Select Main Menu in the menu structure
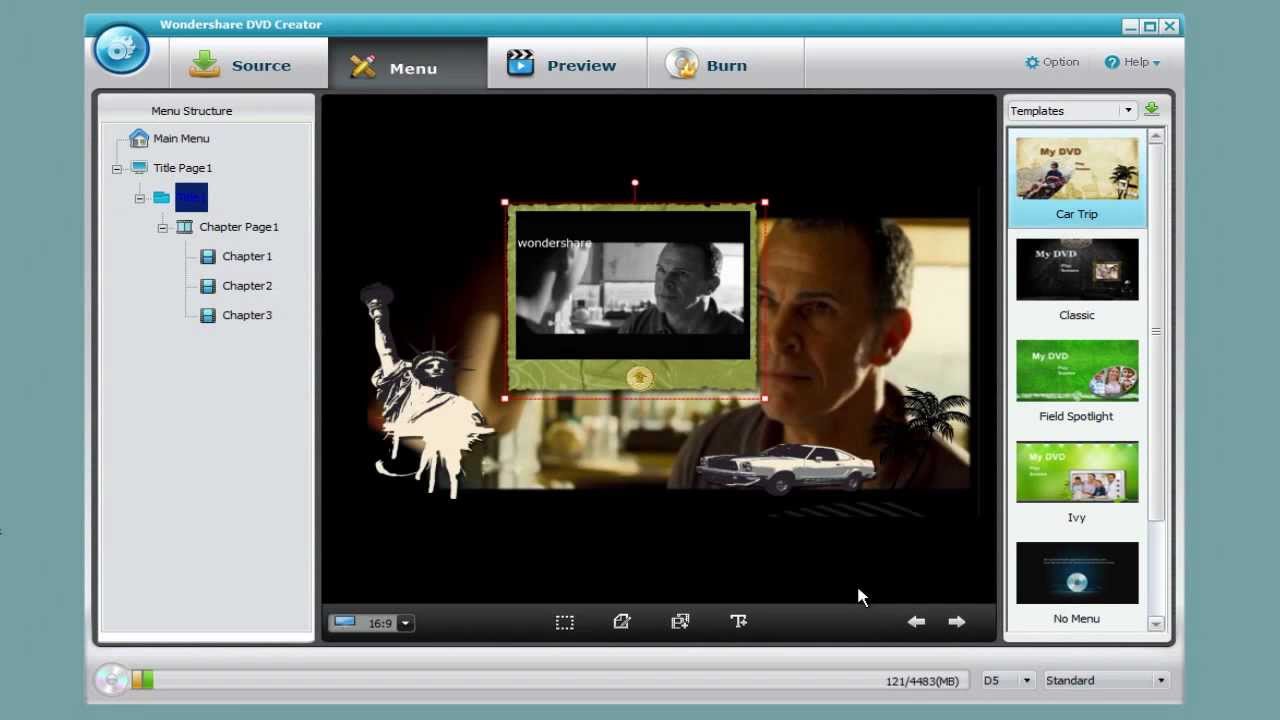1280x720 pixels. (x=181, y=139)
